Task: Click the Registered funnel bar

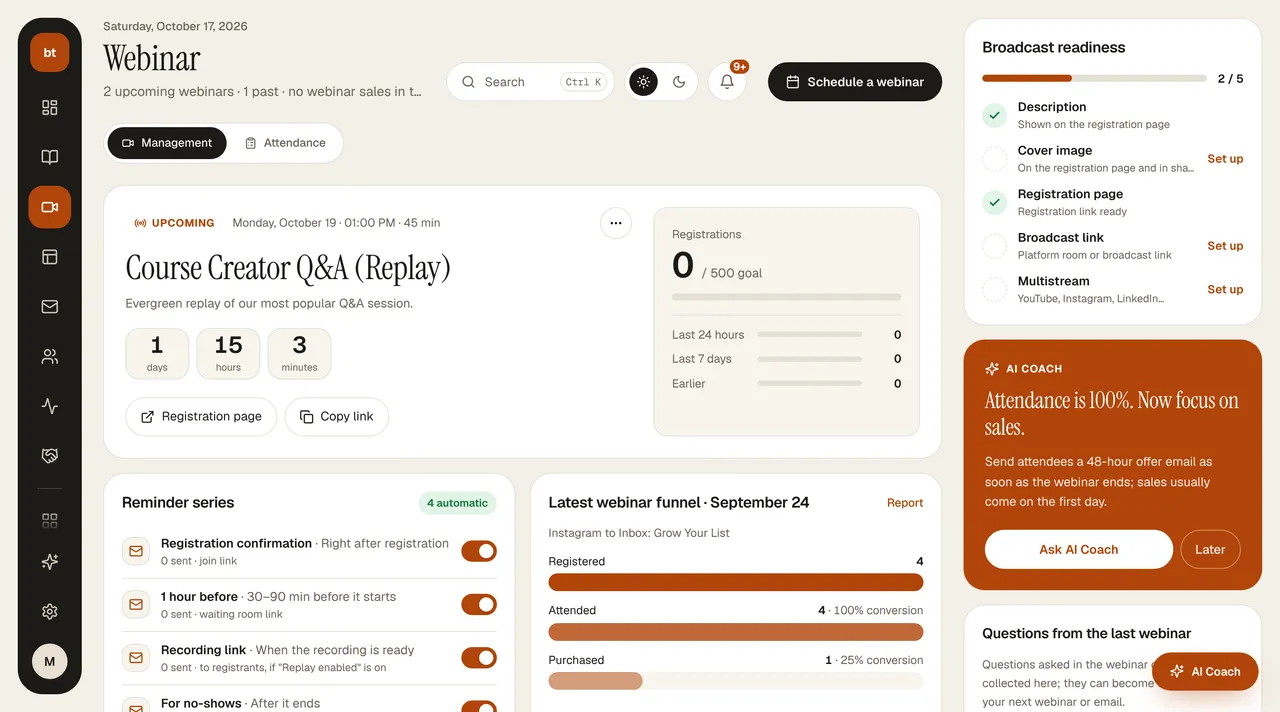Action: click(736, 582)
